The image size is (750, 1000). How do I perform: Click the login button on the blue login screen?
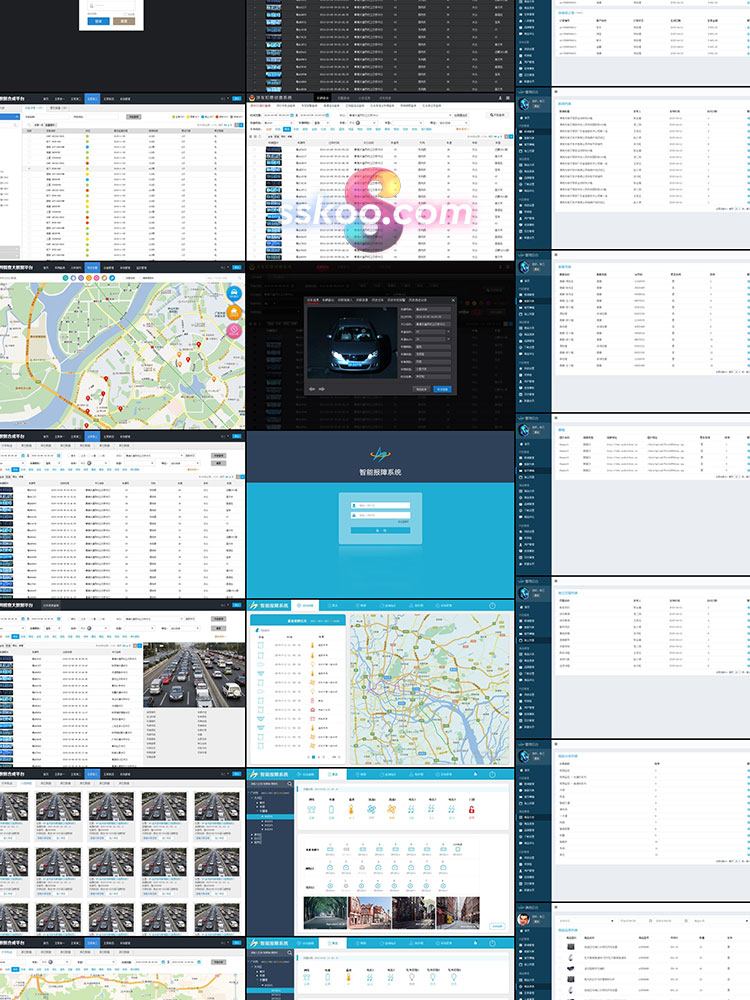pyautogui.click(x=380, y=530)
